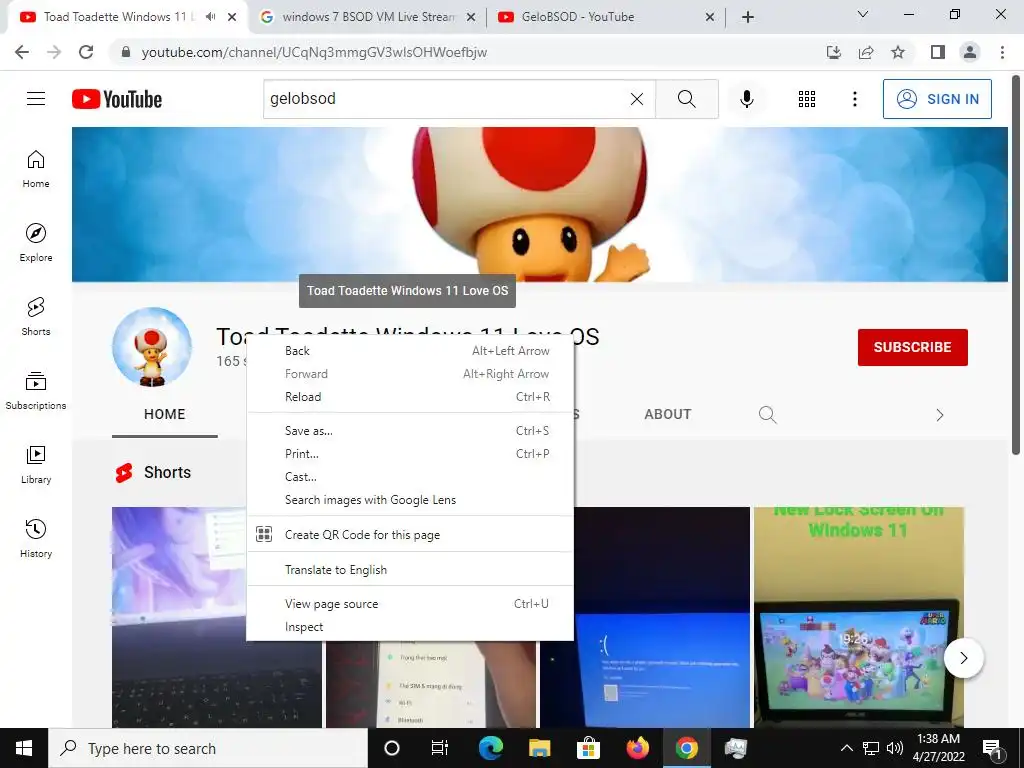This screenshot has width=1024, height=768.
Task: Select Inspect in the context menu
Action: click(410, 626)
